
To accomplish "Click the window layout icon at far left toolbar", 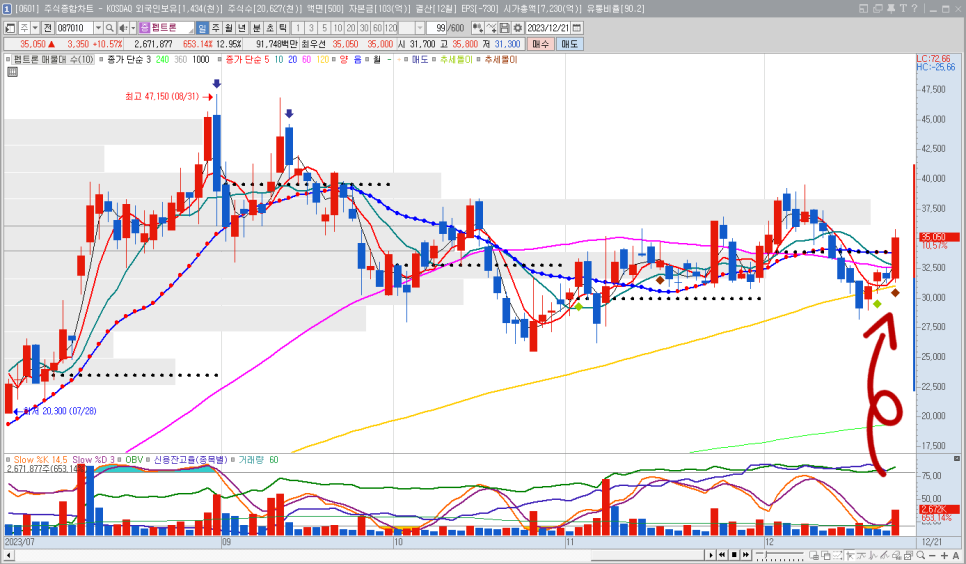I will pos(10,28).
